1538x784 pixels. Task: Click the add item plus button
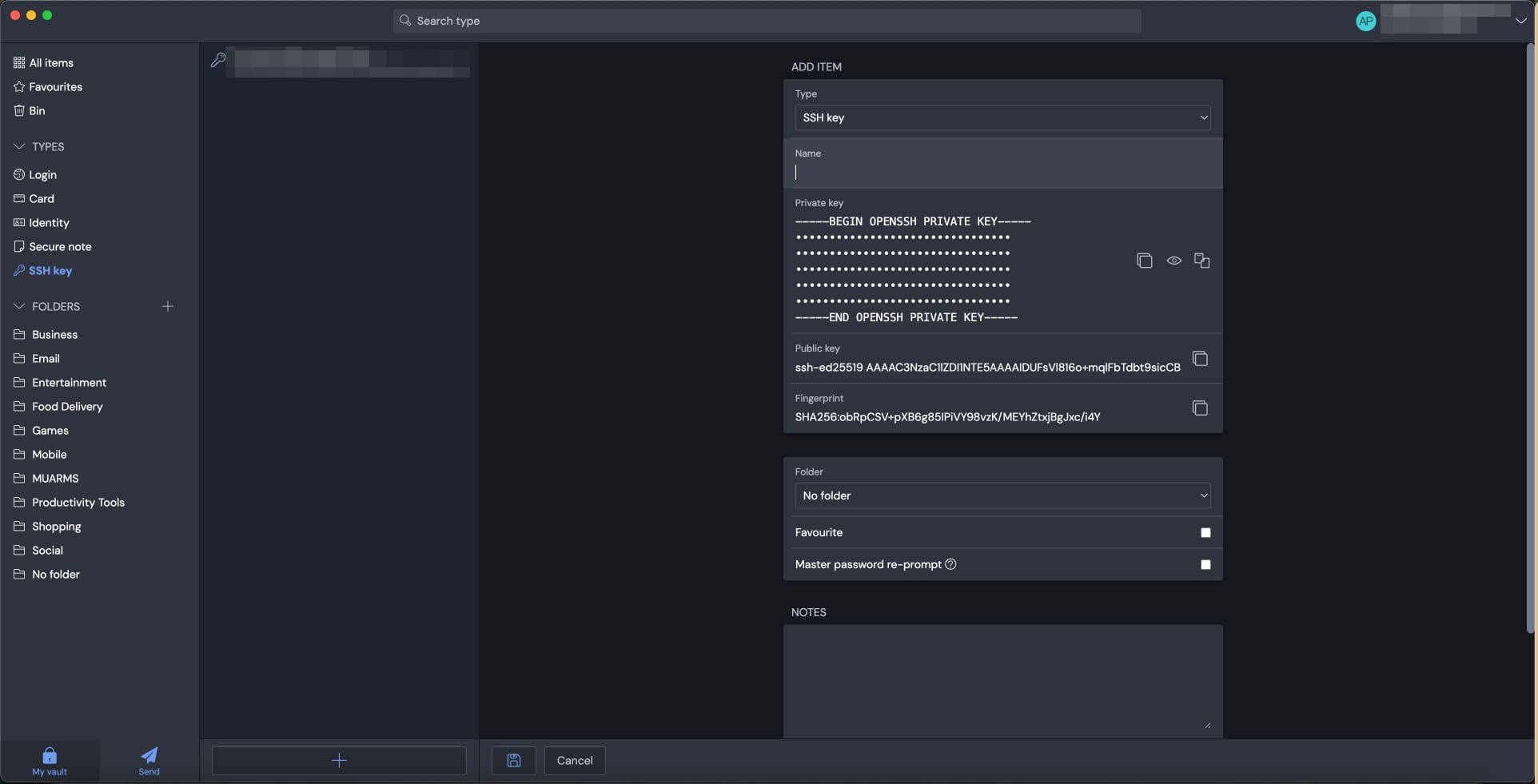click(x=339, y=761)
